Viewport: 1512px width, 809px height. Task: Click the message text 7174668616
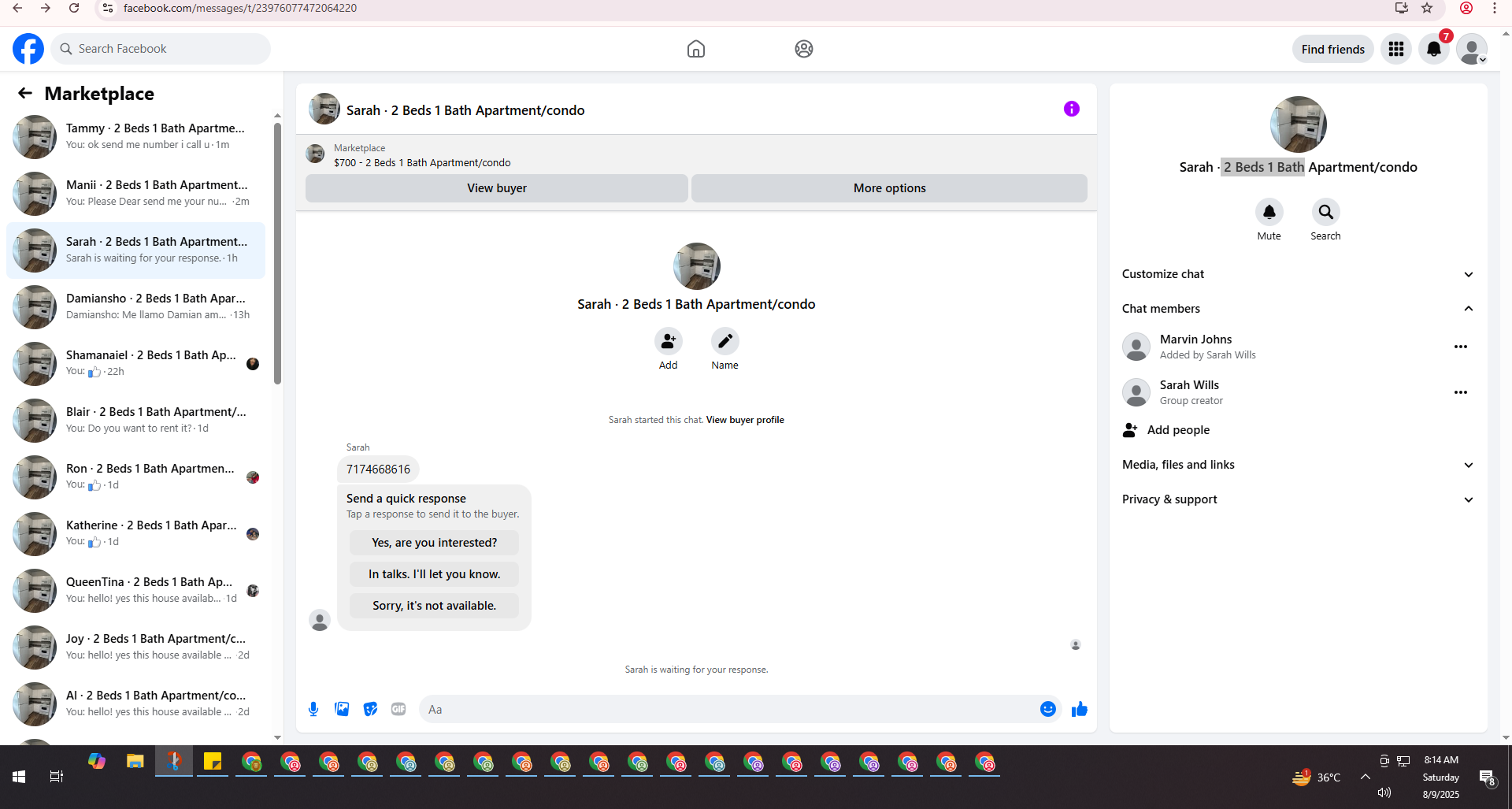point(378,469)
